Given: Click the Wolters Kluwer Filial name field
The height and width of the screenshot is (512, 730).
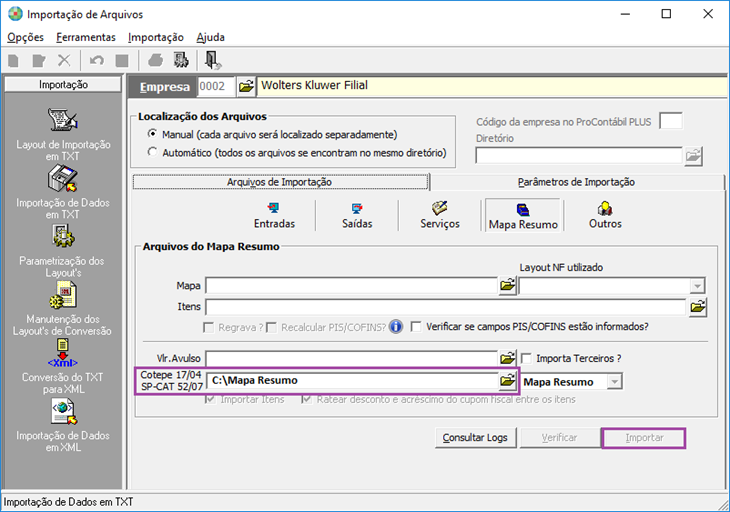Looking at the screenshot, I should click(492, 86).
